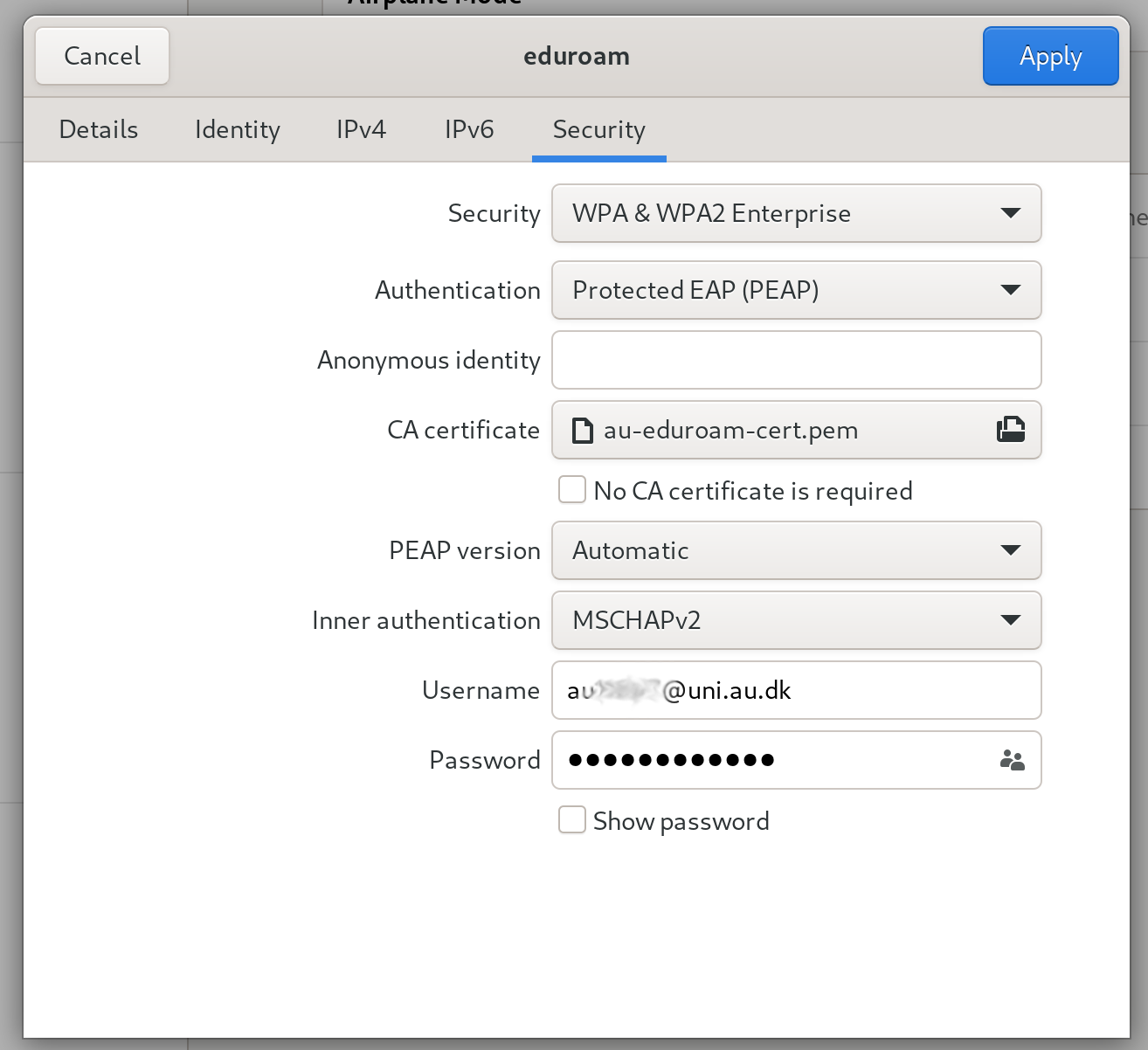Check the Show password checkbox
Image resolution: width=1148 pixels, height=1050 pixels.
pyautogui.click(x=572, y=820)
